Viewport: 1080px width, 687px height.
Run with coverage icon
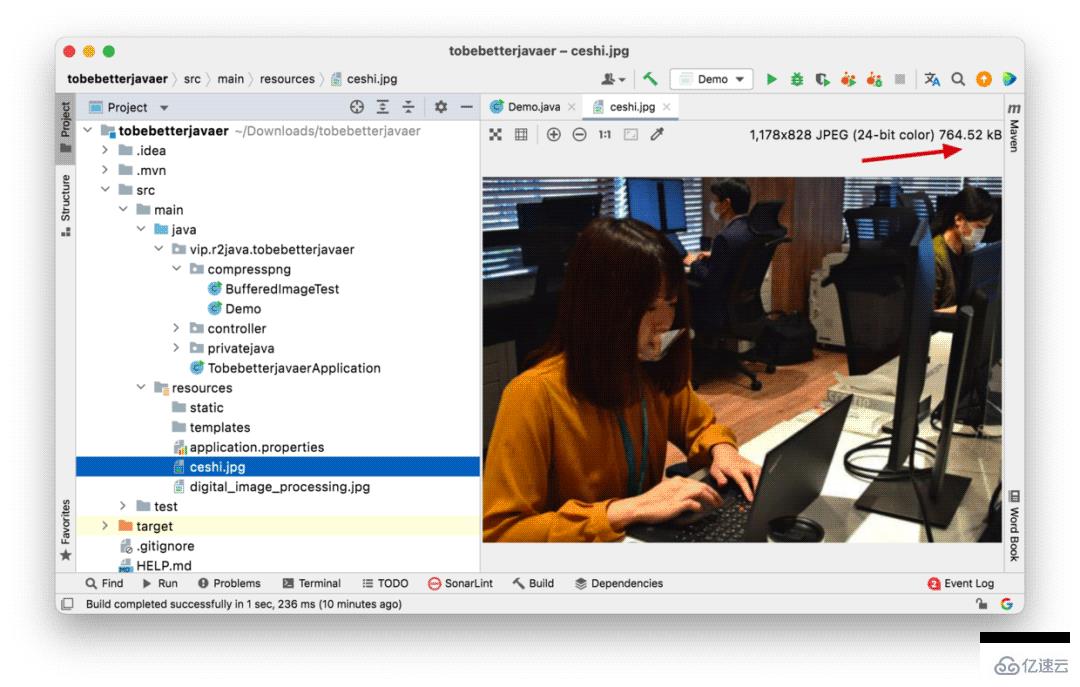(x=822, y=79)
